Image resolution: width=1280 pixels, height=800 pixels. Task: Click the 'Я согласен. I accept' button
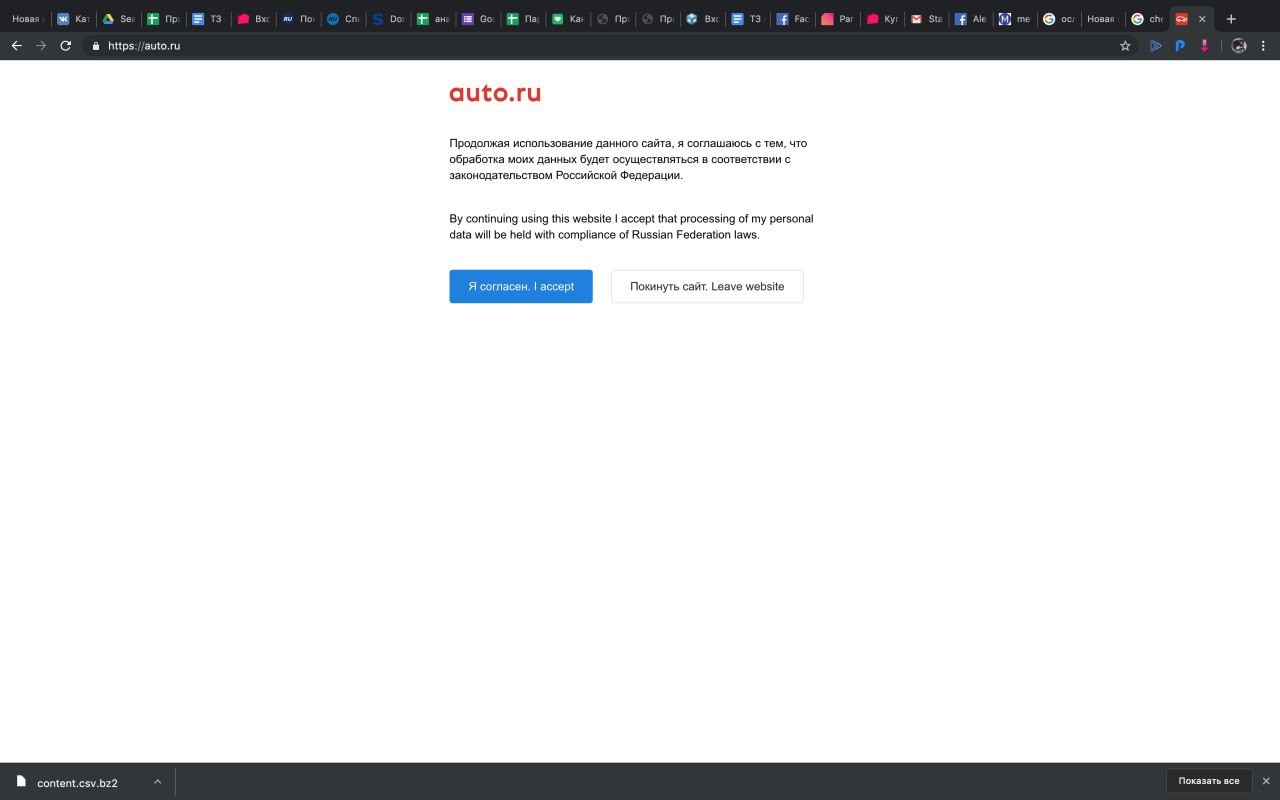(x=521, y=286)
